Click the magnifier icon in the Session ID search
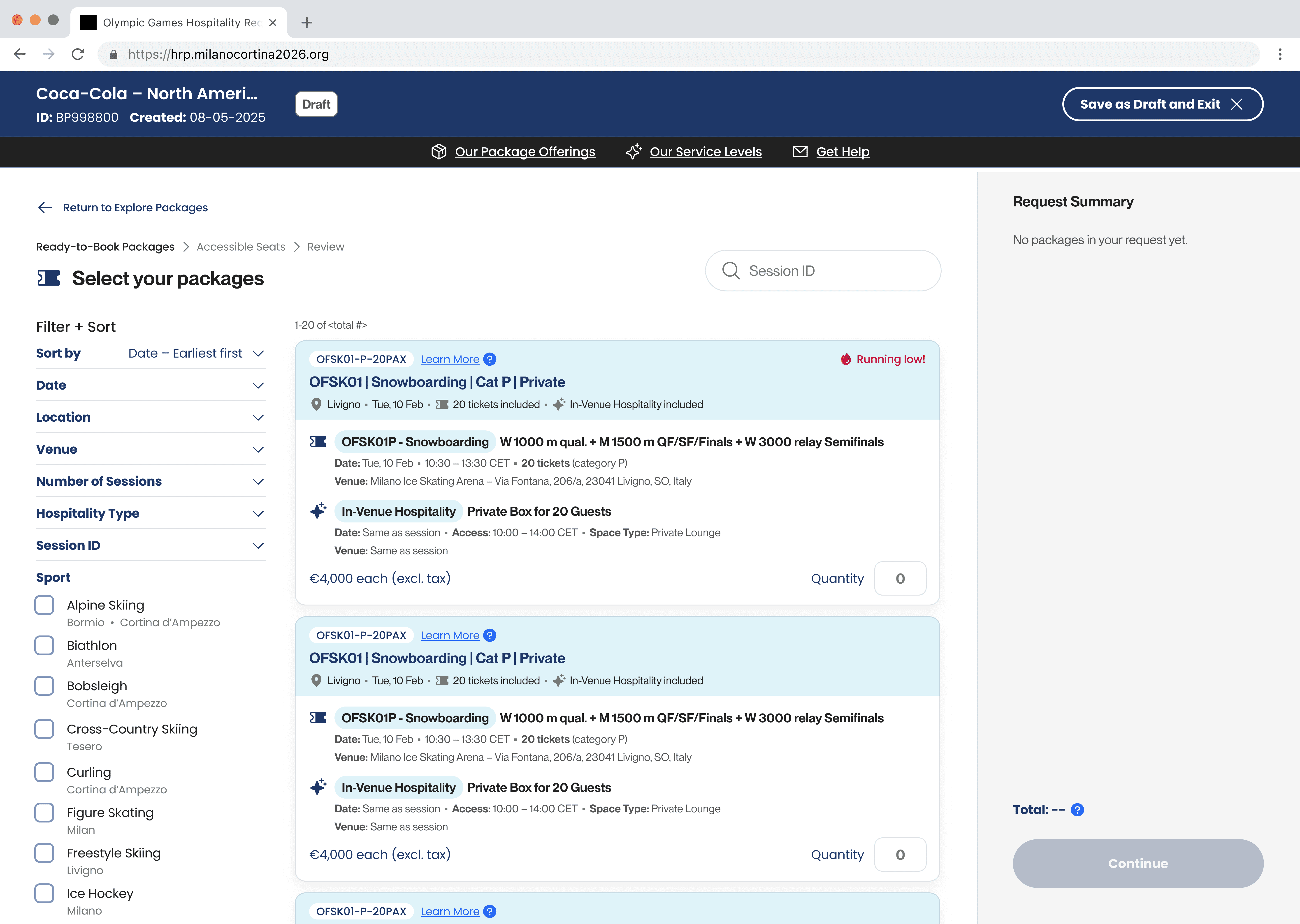1300x924 pixels. (731, 271)
